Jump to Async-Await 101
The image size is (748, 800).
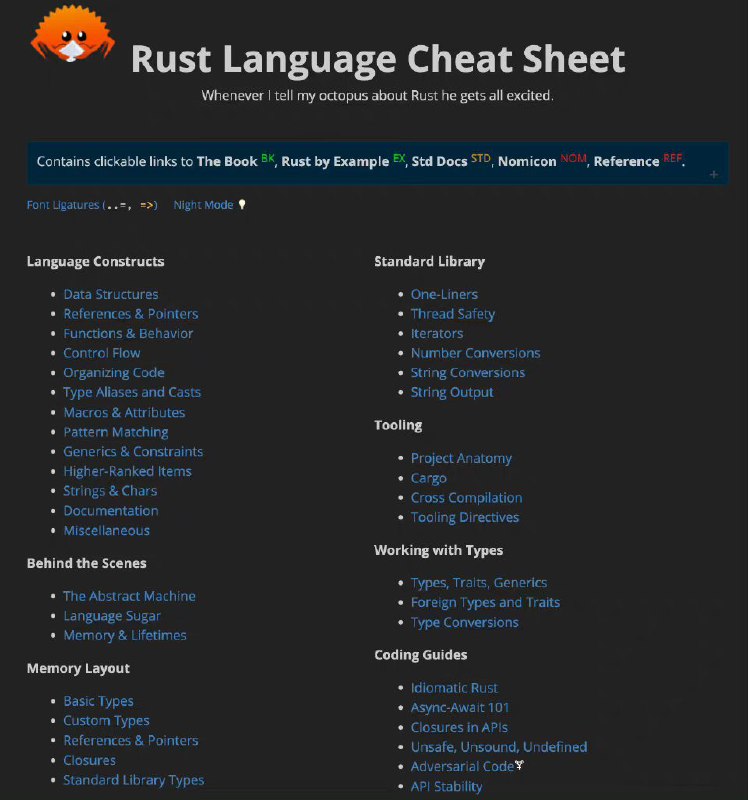[x=460, y=708]
